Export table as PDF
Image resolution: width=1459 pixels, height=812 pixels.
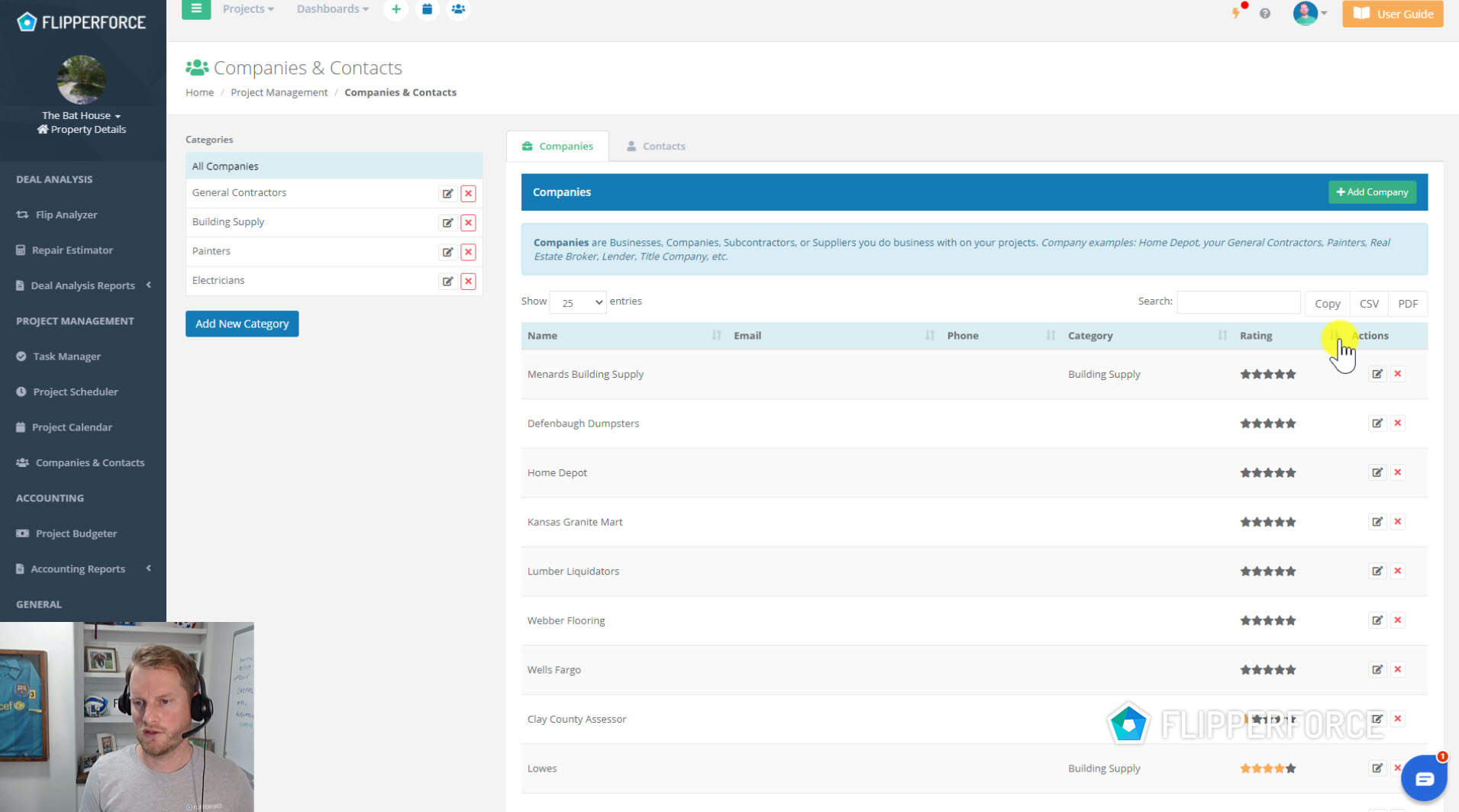(1407, 304)
